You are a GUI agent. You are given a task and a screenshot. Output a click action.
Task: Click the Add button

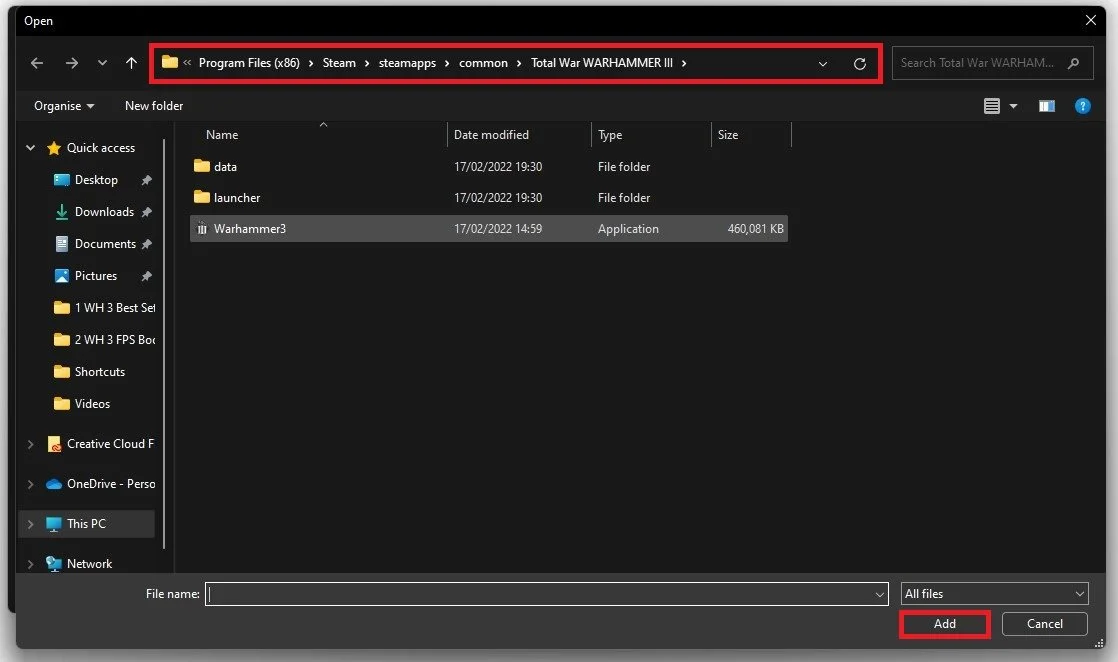(x=945, y=623)
